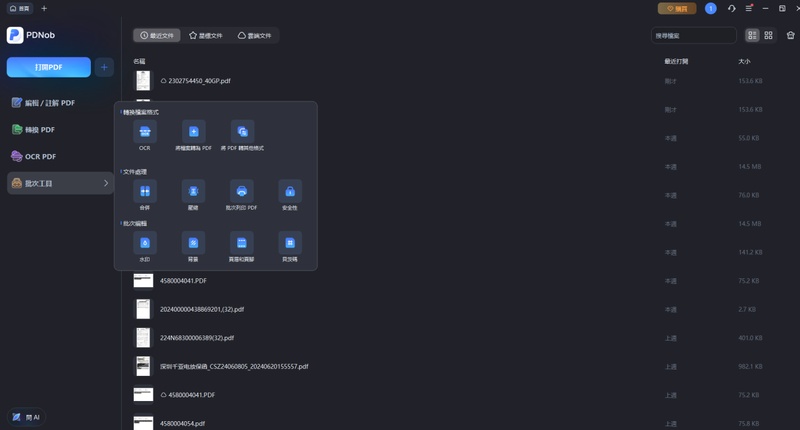Open the compress (壓縮) tool
800x430 pixels.
pos(193,191)
